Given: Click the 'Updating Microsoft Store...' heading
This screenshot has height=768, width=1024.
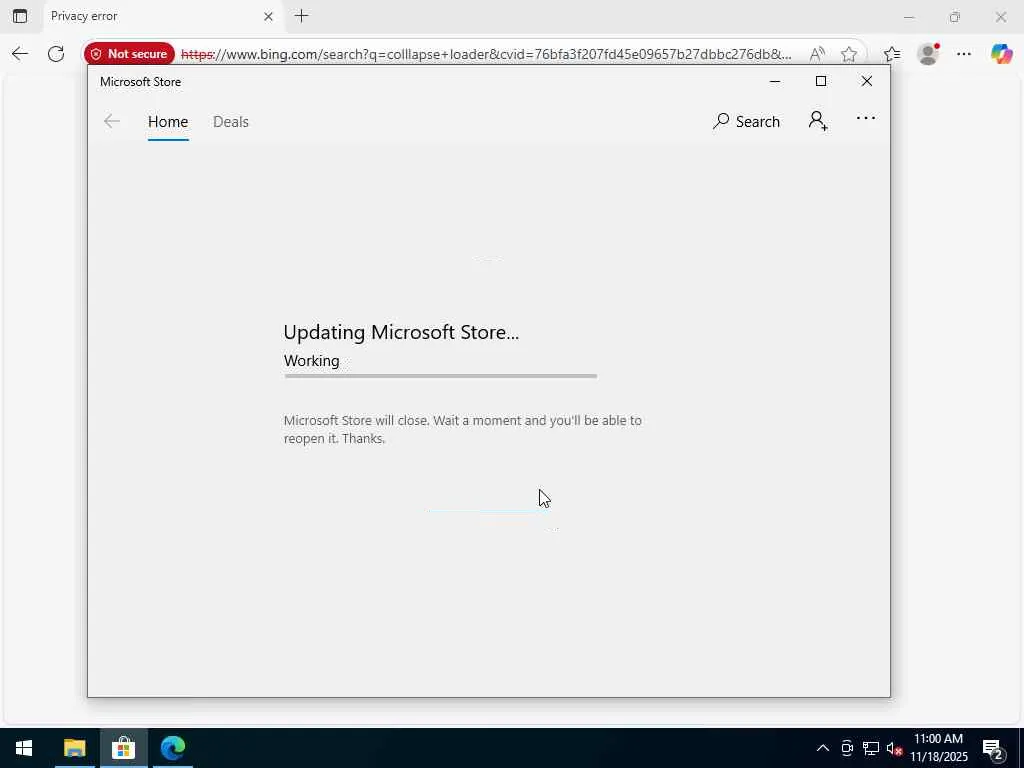Looking at the screenshot, I should coord(401,332).
